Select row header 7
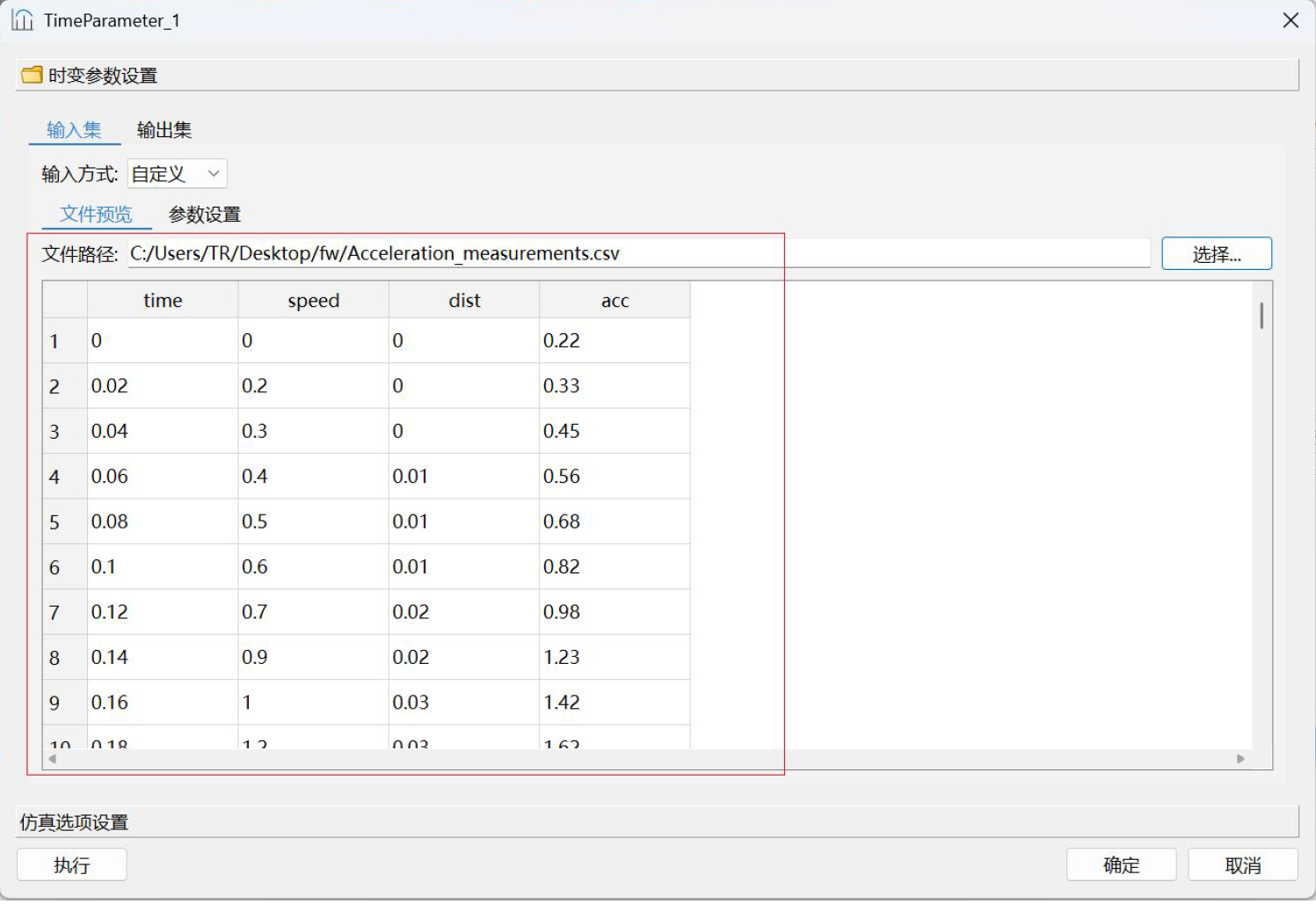 click(65, 612)
